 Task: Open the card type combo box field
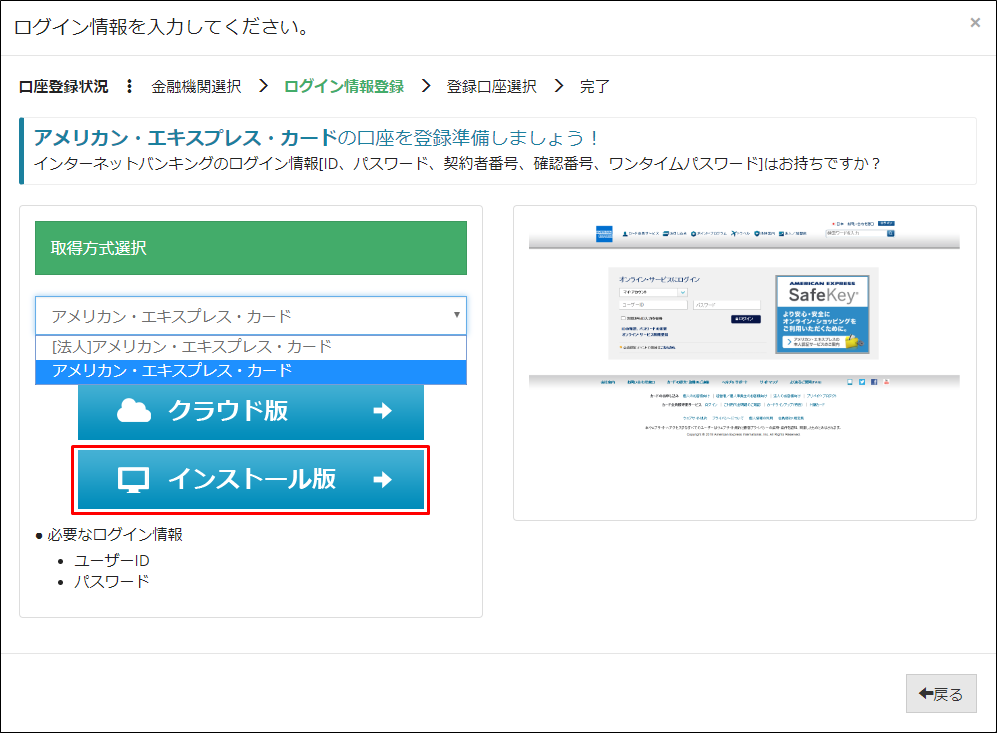[251, 316]
